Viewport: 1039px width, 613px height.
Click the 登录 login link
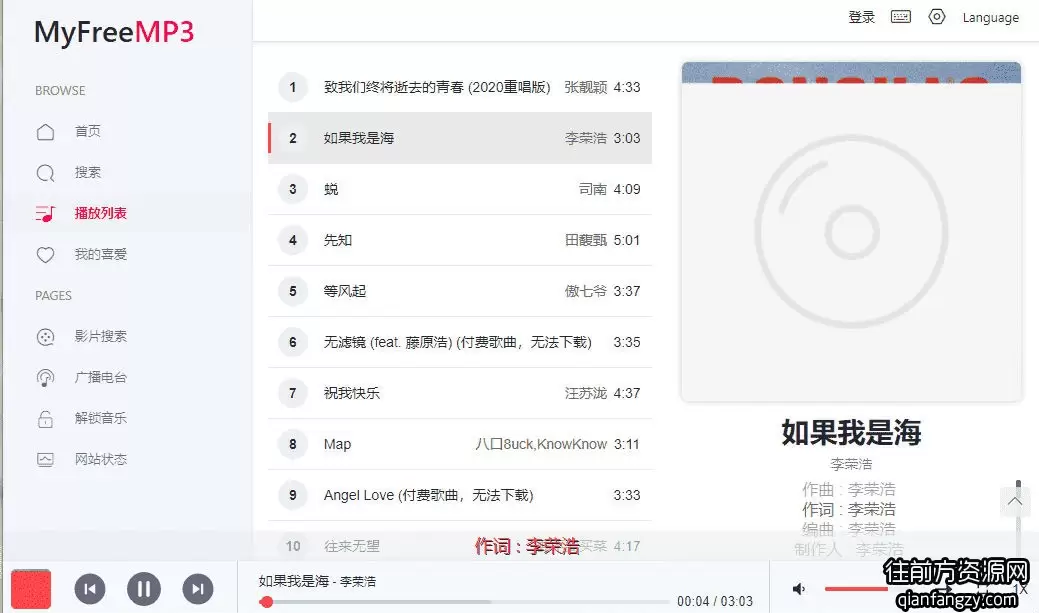click(x=861, y=17)
